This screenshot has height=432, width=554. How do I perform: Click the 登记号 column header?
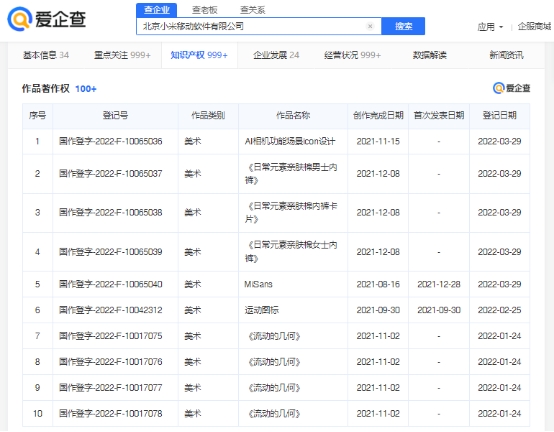point(115,115)
